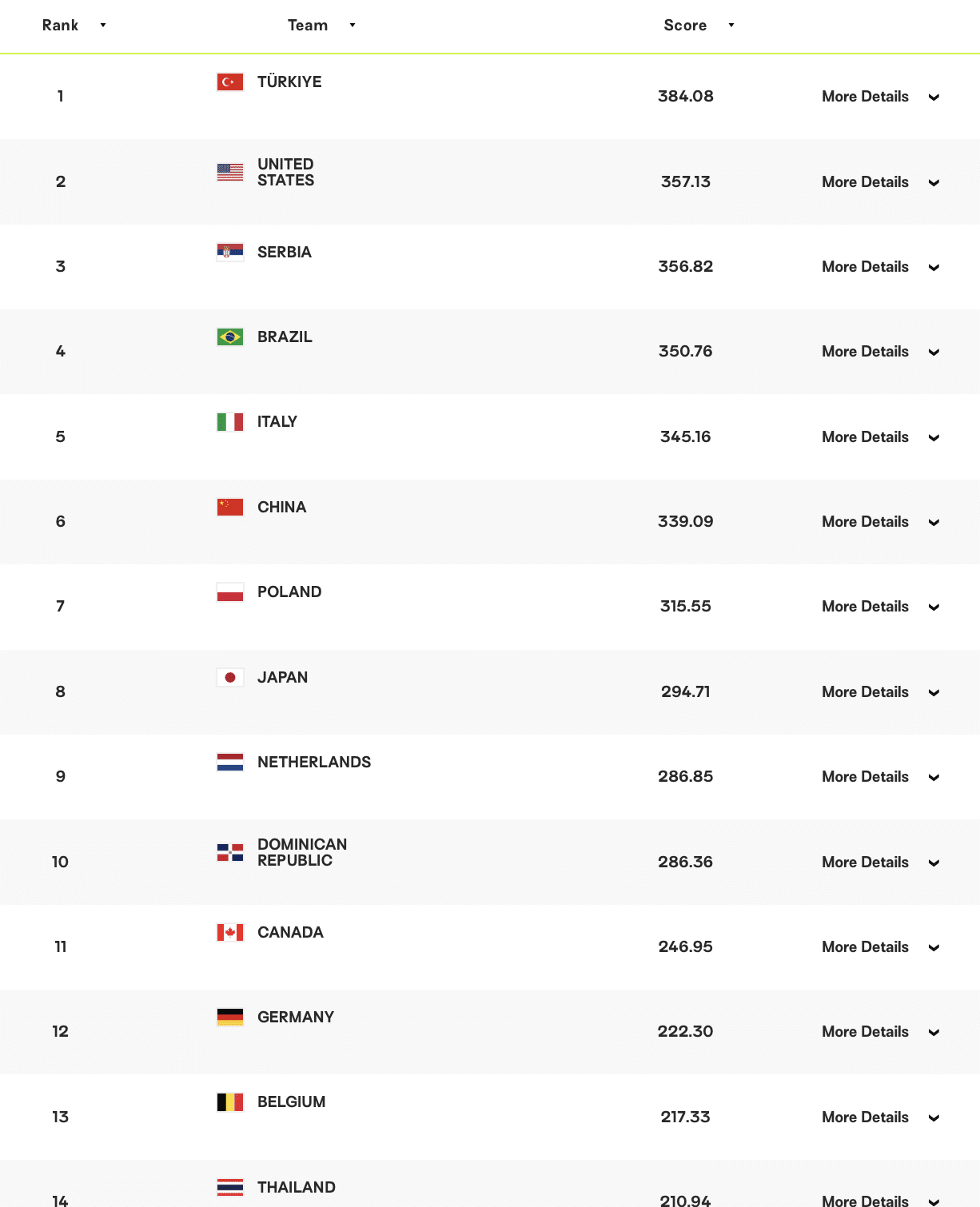This screenshot has width=980, height=1207.
Task: Click the United States flag icon
Action: (230, 172)
